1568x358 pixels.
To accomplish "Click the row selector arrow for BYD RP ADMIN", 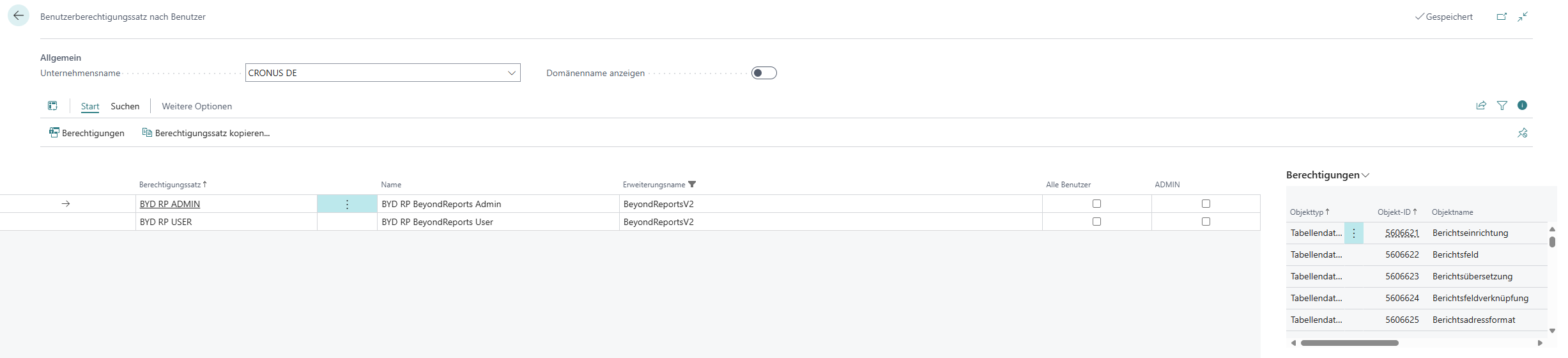I will click(65, 204).
